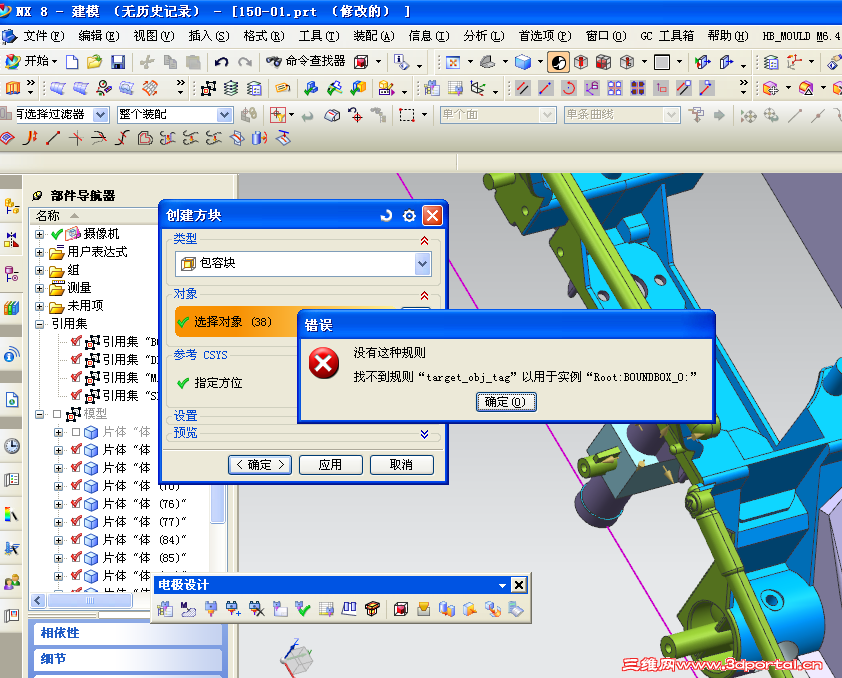
Task: Click the wireframe rectangle display icon
Action: [662, 62]
